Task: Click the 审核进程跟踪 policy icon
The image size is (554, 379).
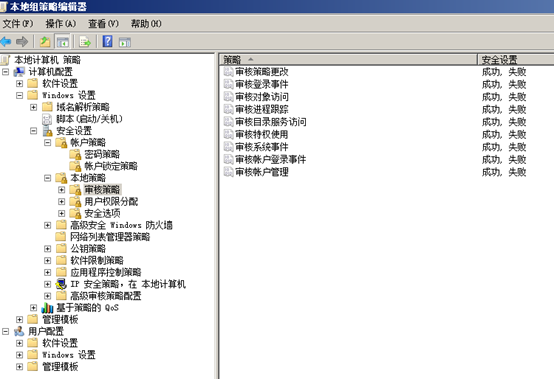Action: [x=229, y=109]
